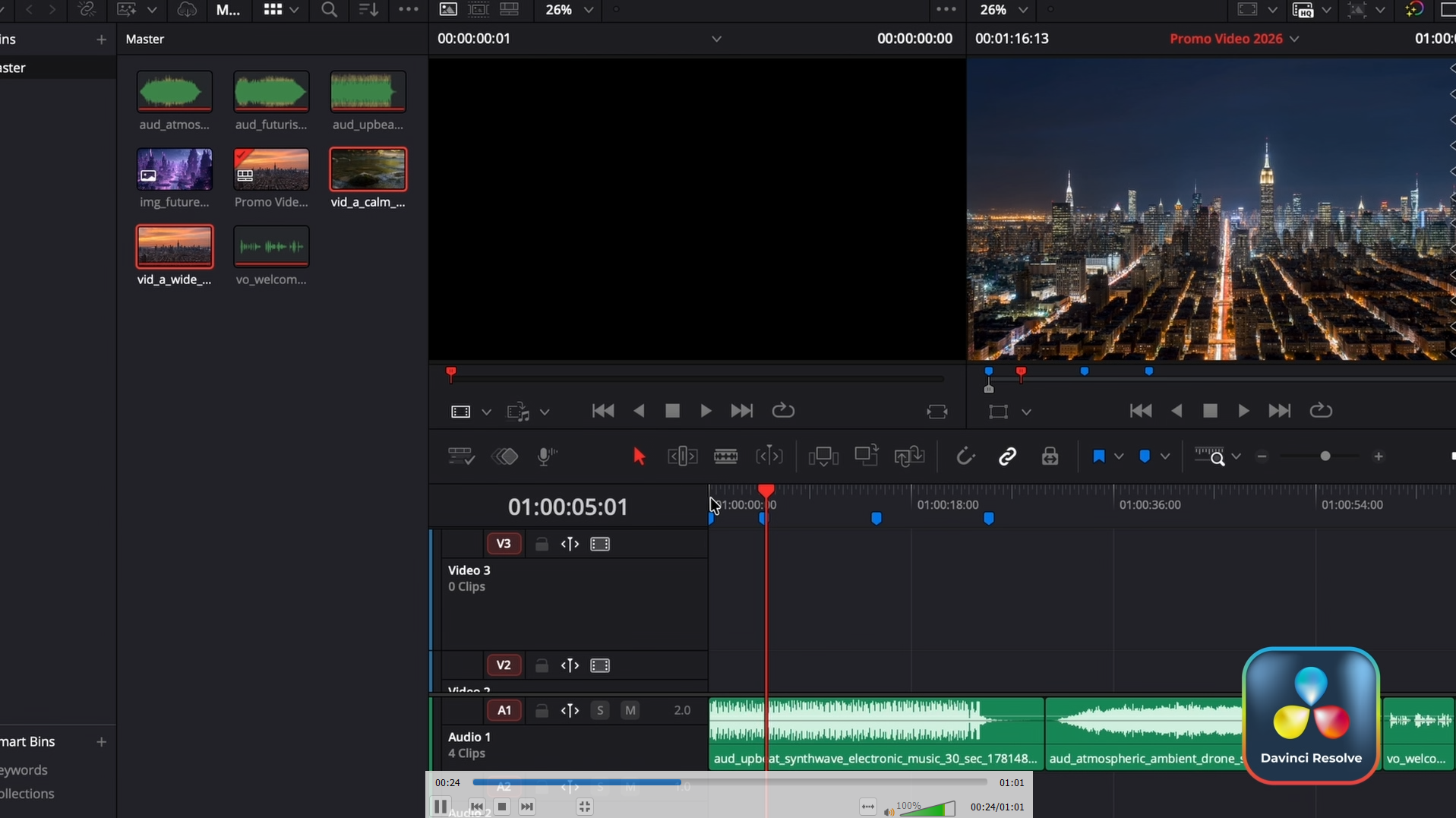Toggle Position Lock in timeline toolbar
1456x818 pixels.
click(1050, 456)
